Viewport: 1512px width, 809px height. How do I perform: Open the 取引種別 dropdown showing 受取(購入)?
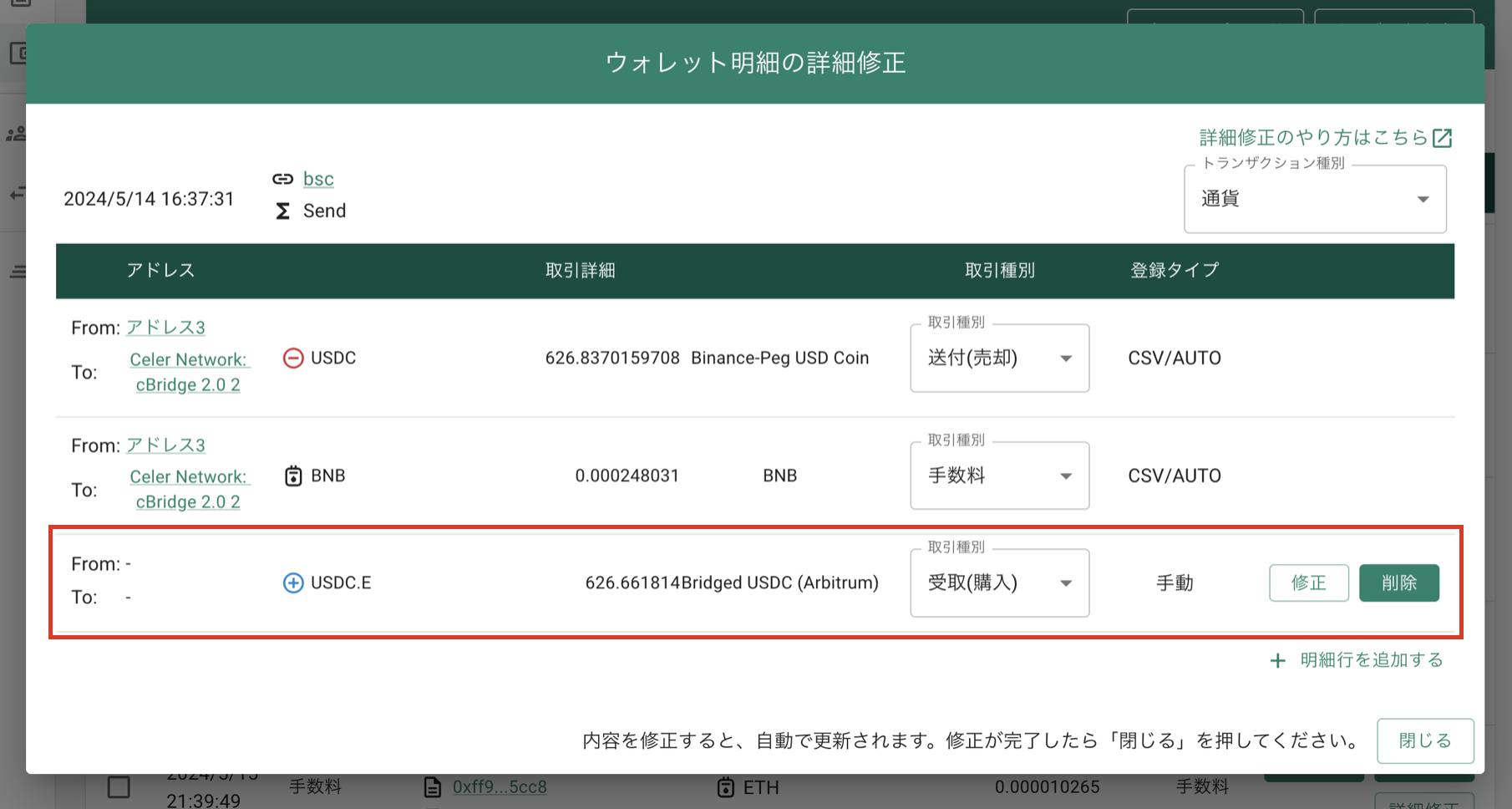(x=999, y=583)
